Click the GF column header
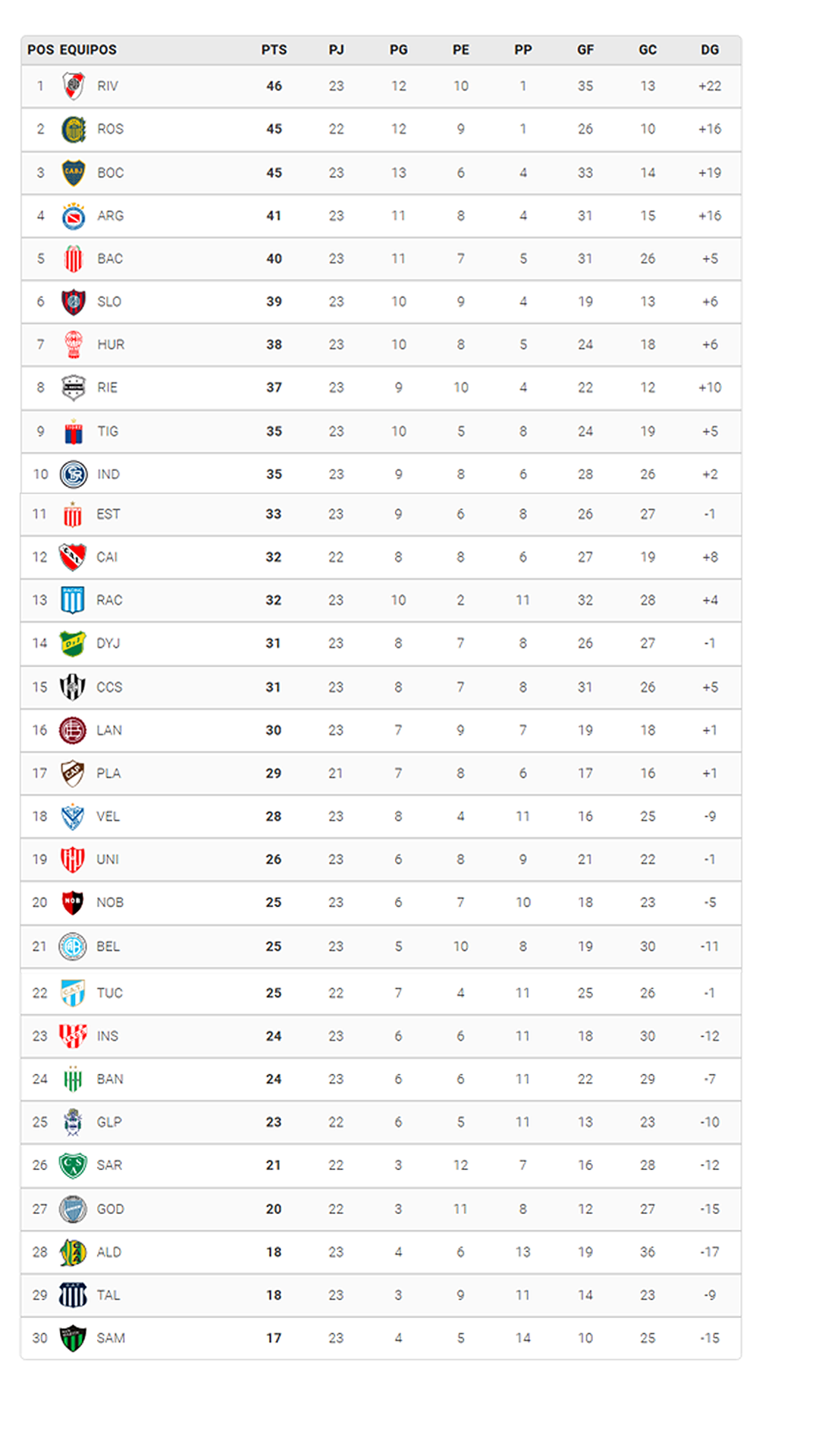 pos(585,49)
